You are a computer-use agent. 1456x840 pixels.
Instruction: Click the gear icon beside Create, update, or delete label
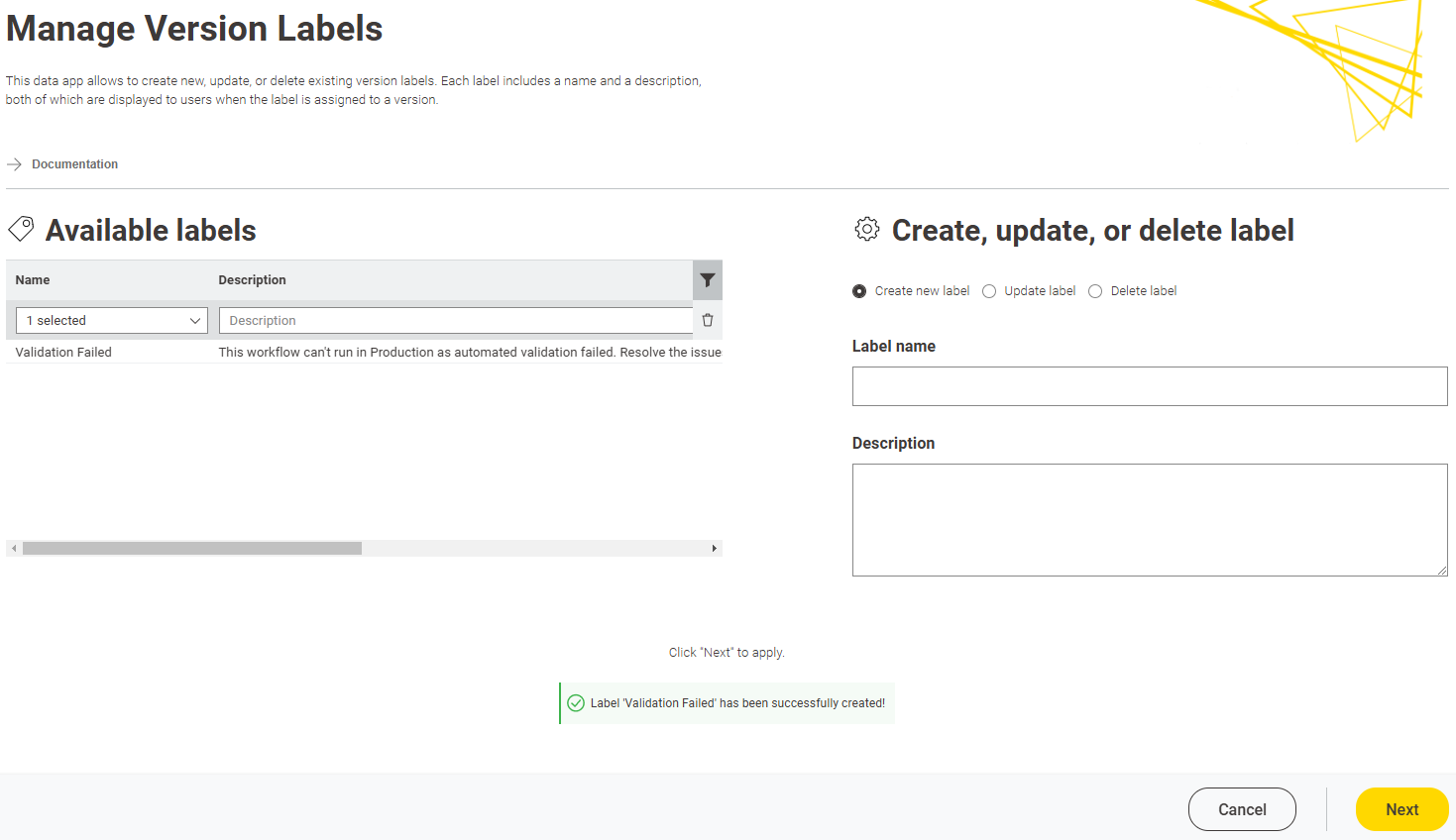pos(867,229)
